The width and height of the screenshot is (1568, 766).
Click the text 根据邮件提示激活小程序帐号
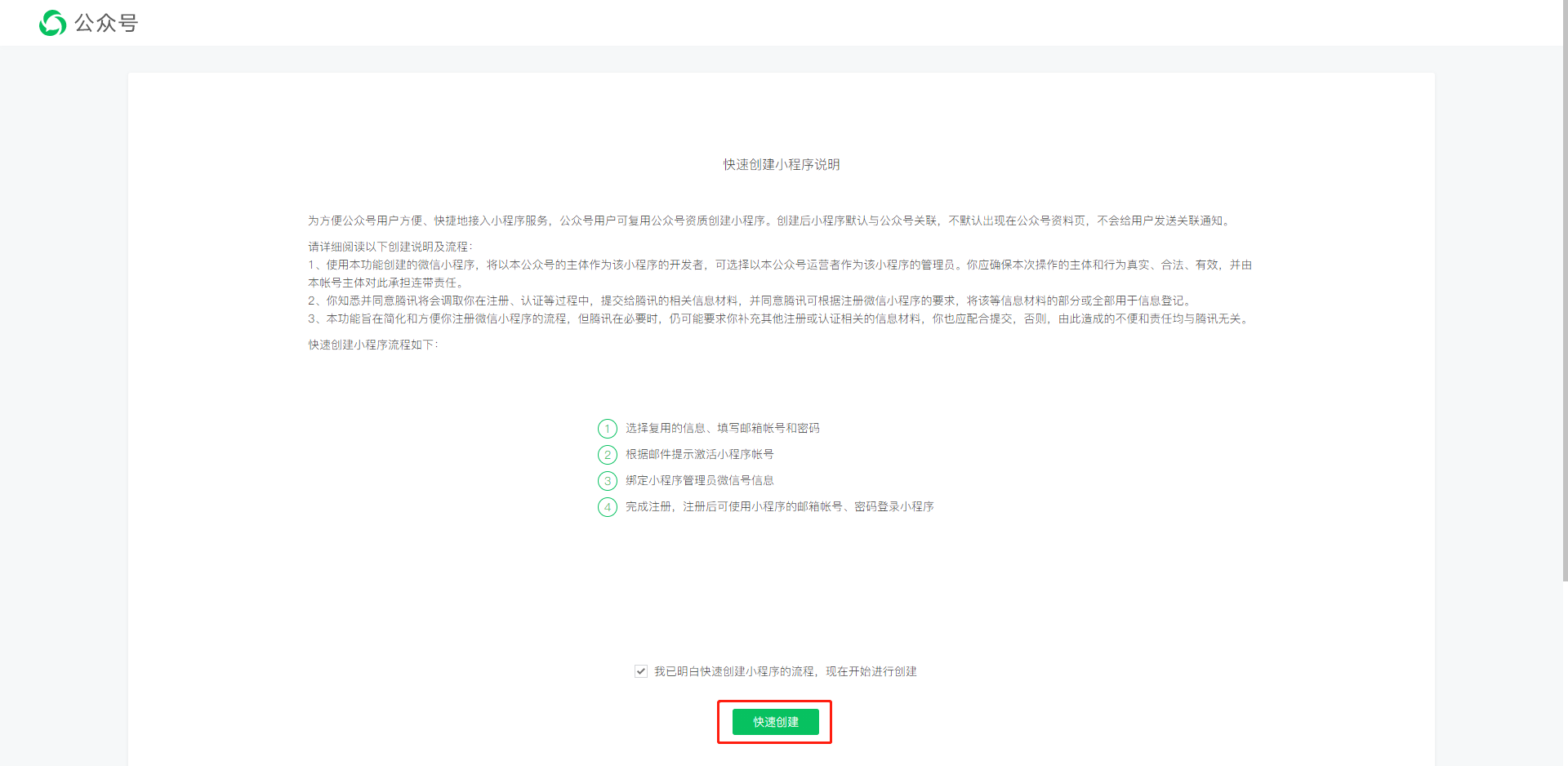(700, 454)
